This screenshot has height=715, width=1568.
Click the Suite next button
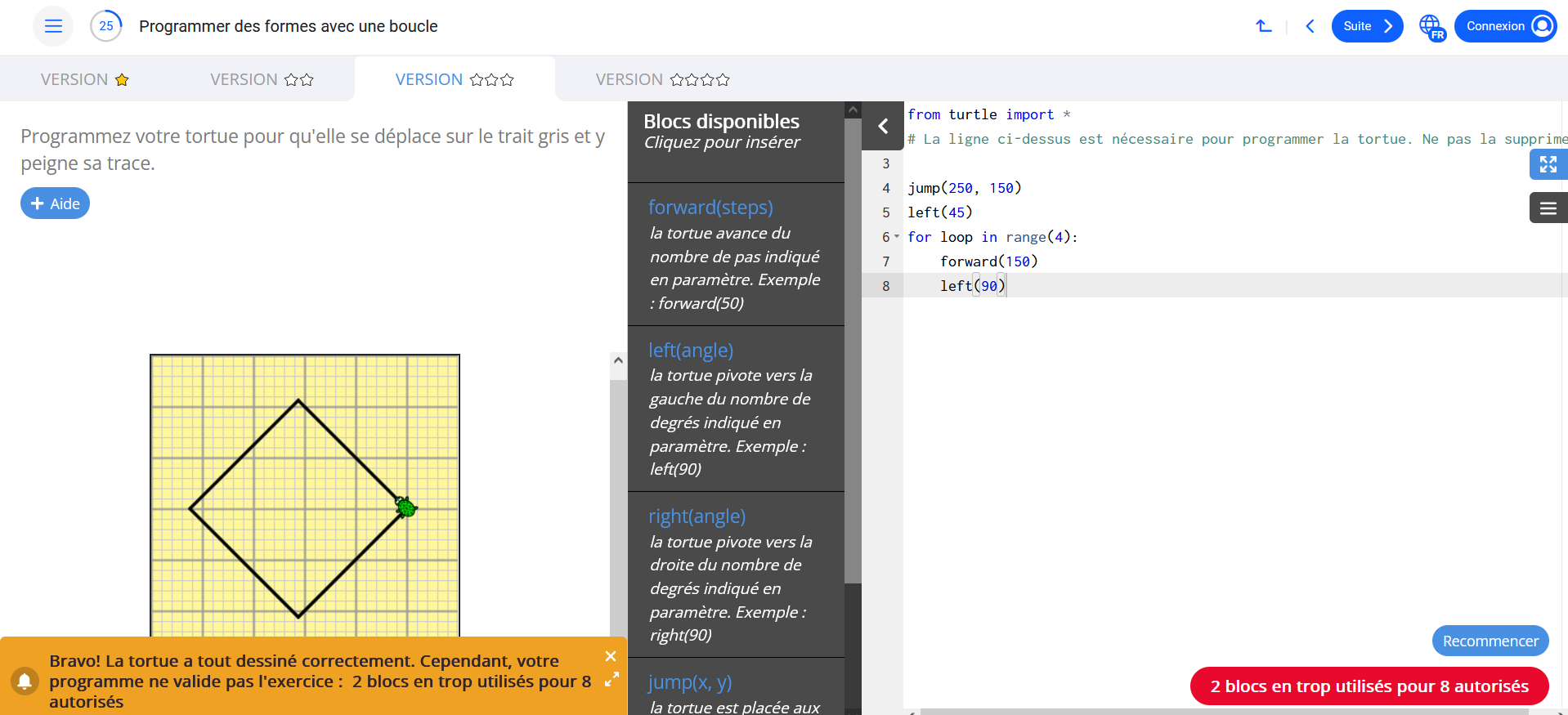pos(1367,26)
